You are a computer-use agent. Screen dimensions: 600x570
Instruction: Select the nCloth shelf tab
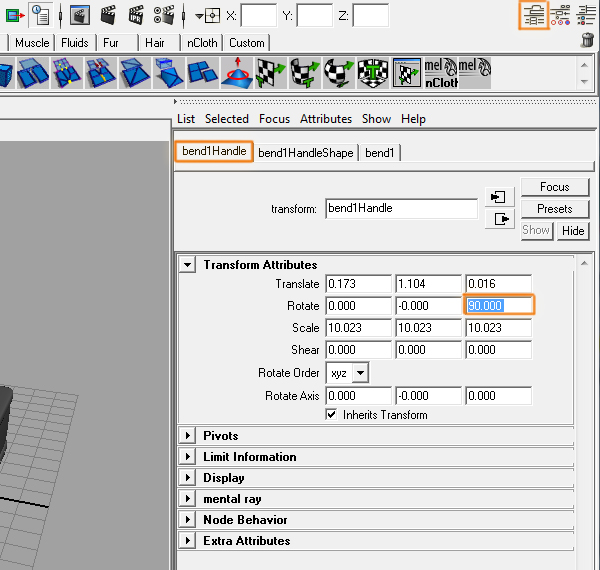200,43
